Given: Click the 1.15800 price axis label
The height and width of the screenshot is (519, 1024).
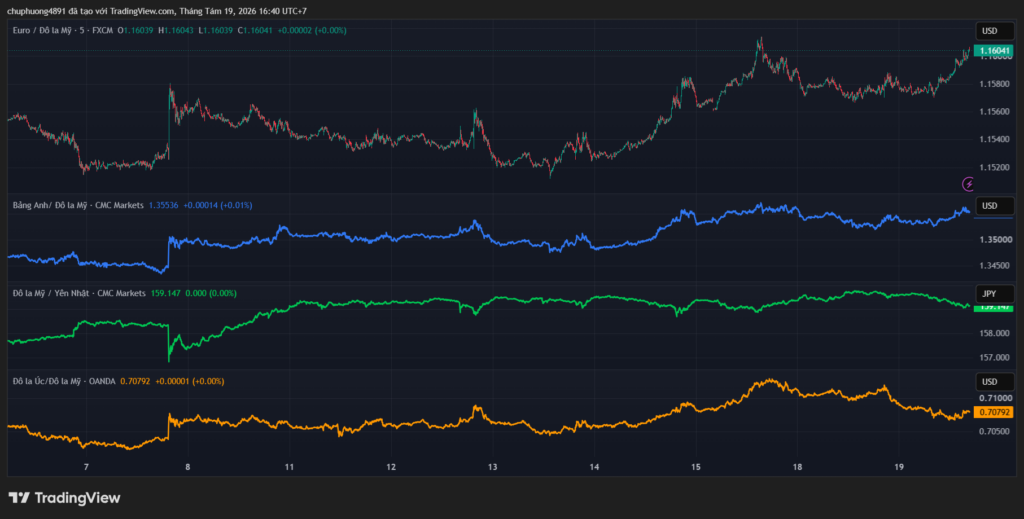Looking at the screenshot, I should 996,84.
